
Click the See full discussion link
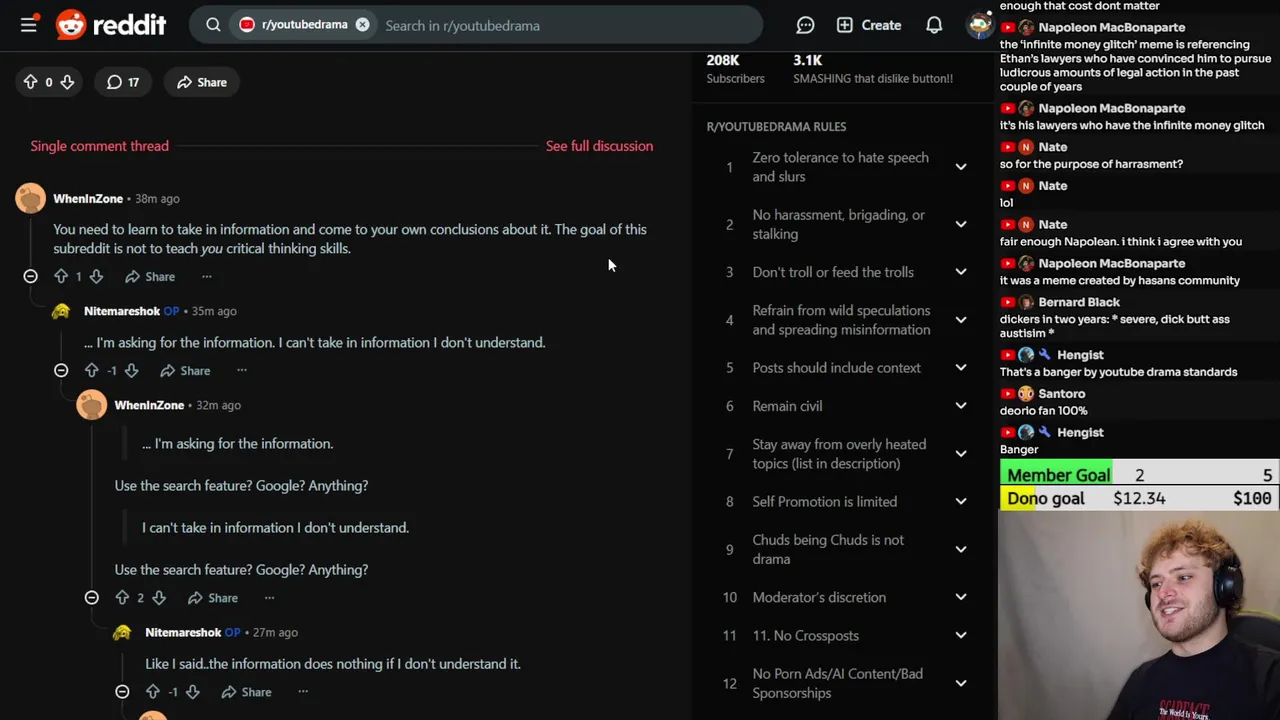pos(599,146)
